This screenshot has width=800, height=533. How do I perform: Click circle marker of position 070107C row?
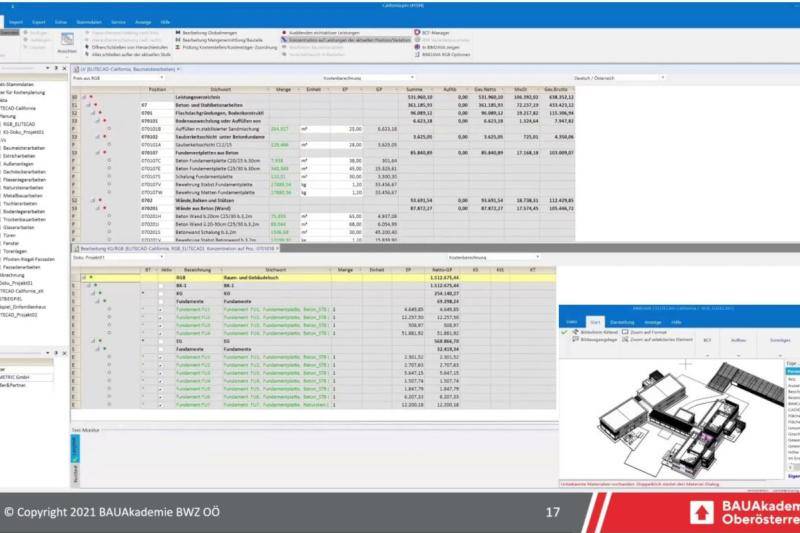[109, 161]
